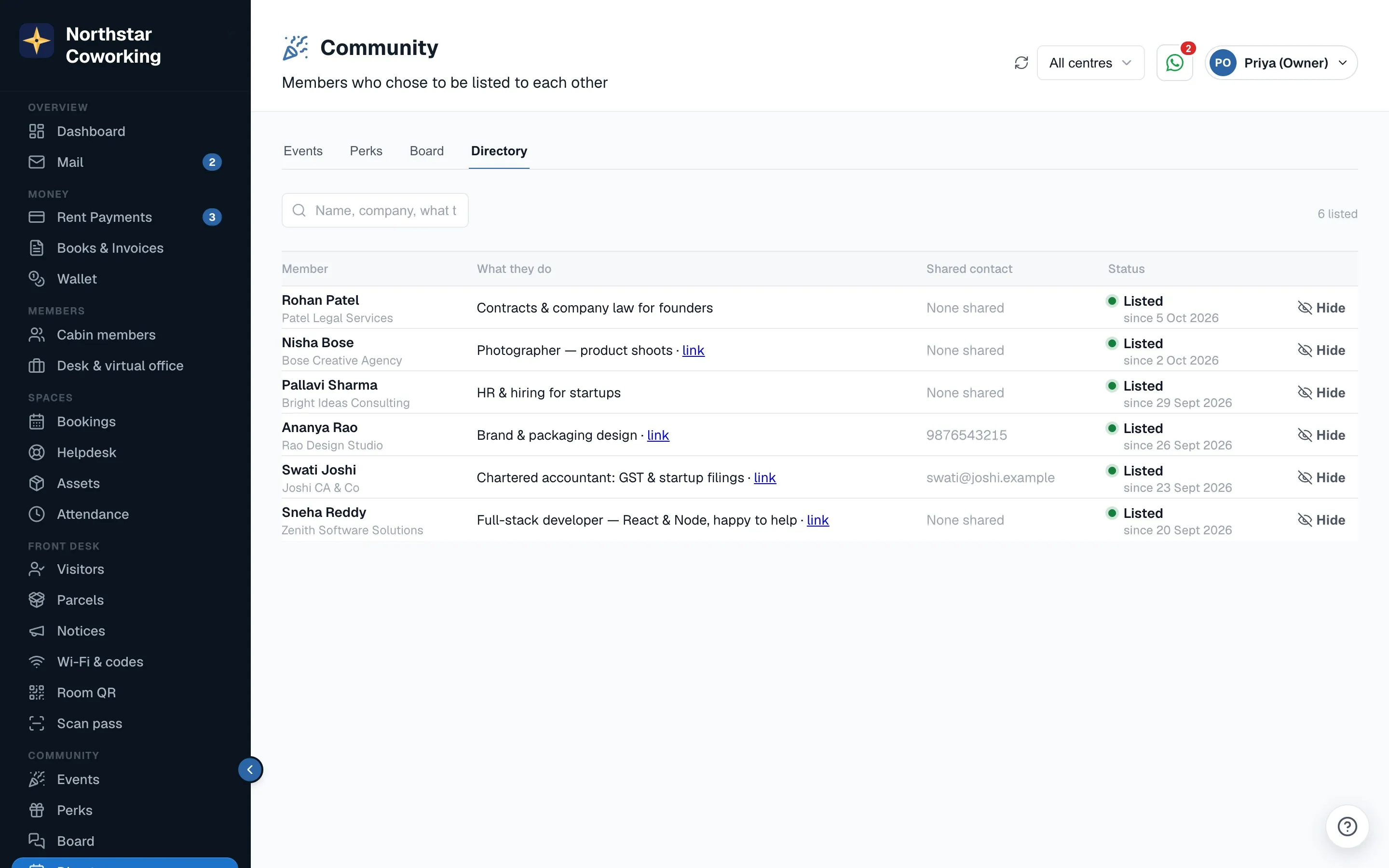Click the refresh icon in the header
Image resolution: width=1389 pixels, height=868 pixels.
pos(1021,63)
